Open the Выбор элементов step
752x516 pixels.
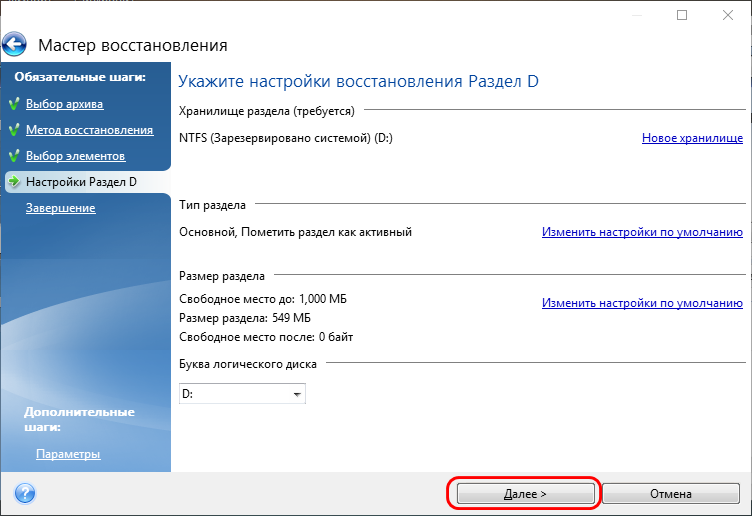(x=75, y=156)
